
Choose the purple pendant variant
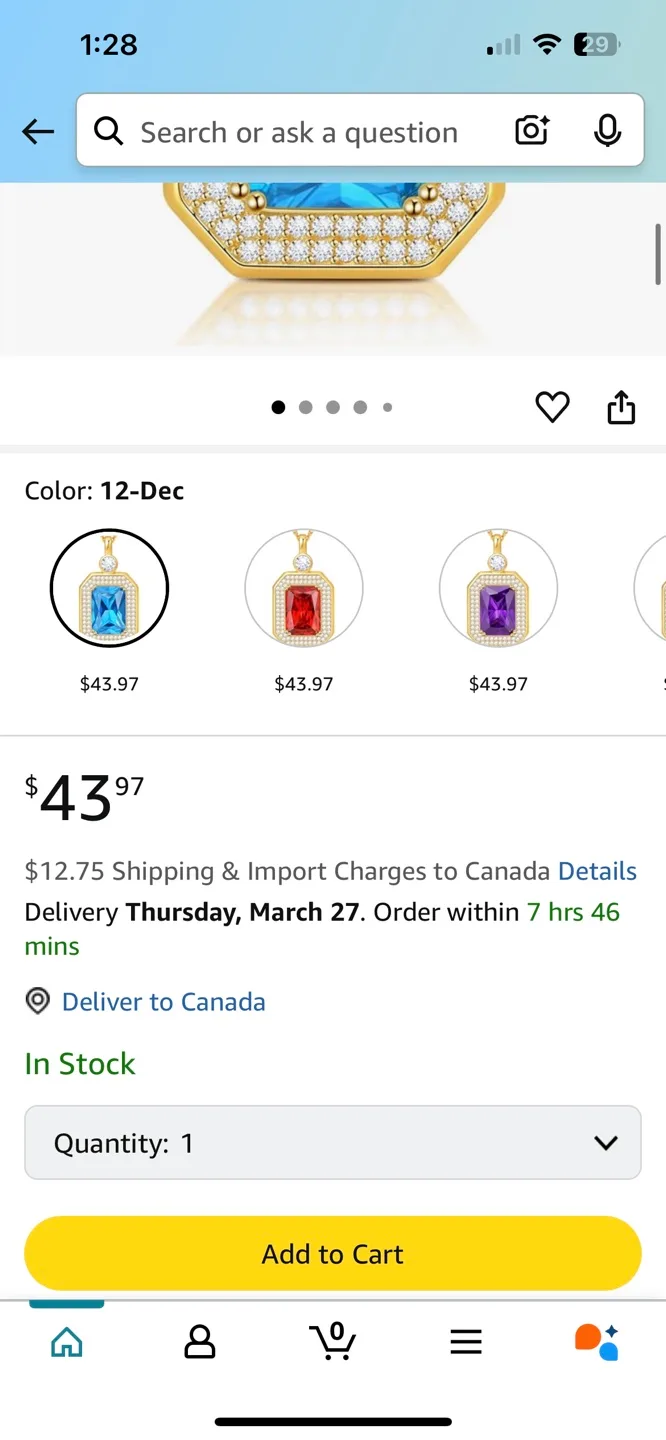[x=498, y=587]
